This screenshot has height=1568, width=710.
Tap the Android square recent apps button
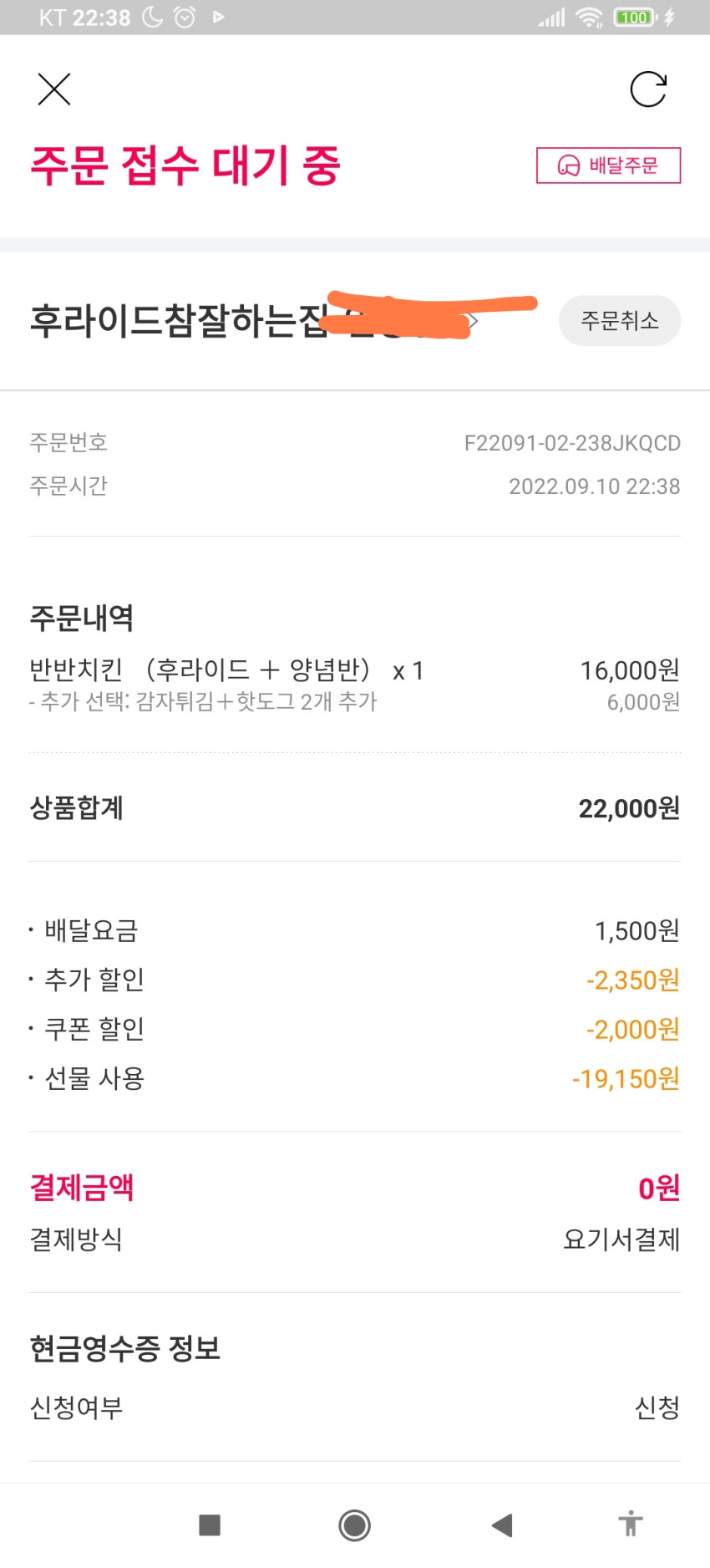pos(210,1525)
